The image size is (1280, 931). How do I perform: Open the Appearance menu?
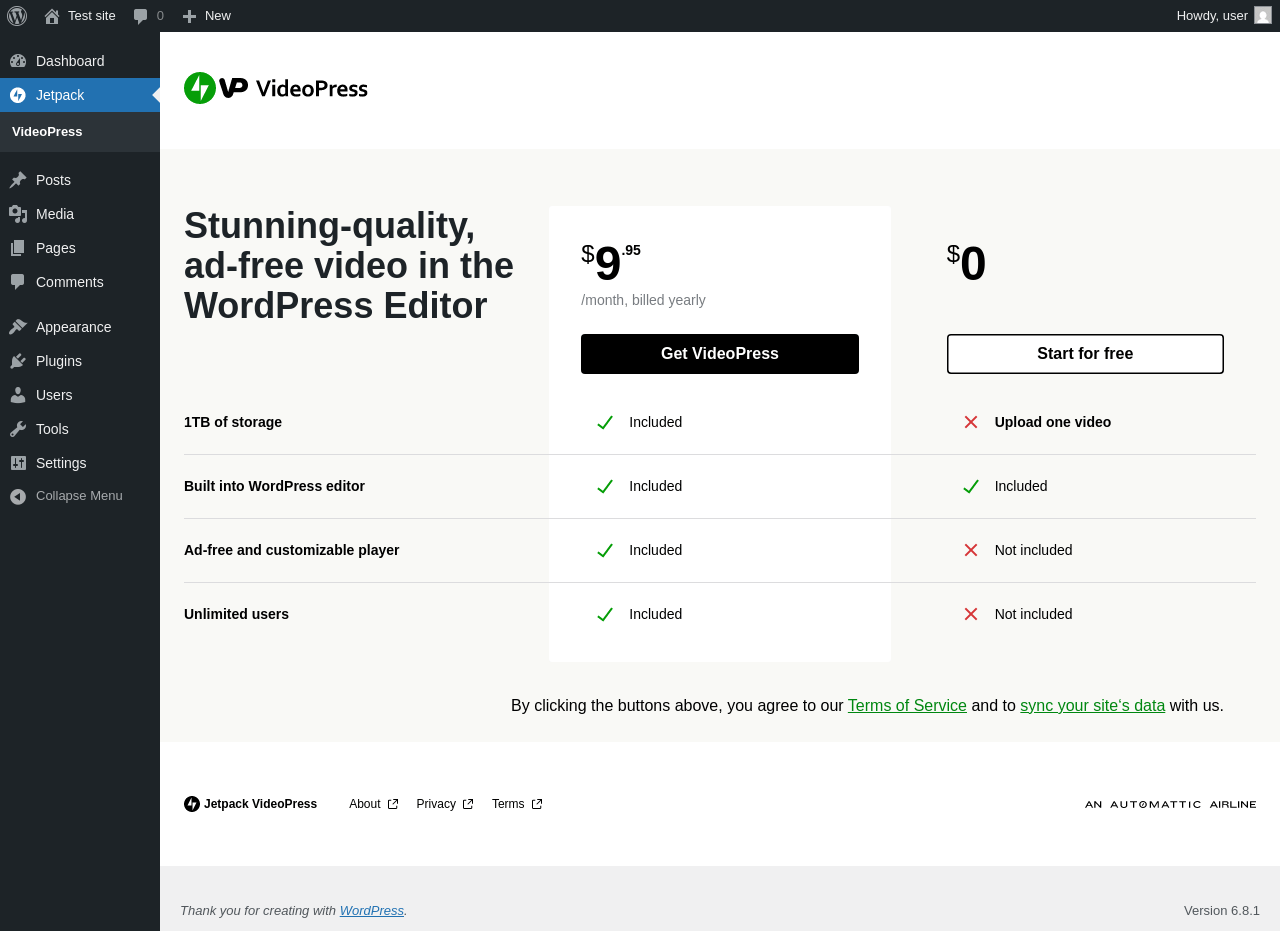coord(80,327)
